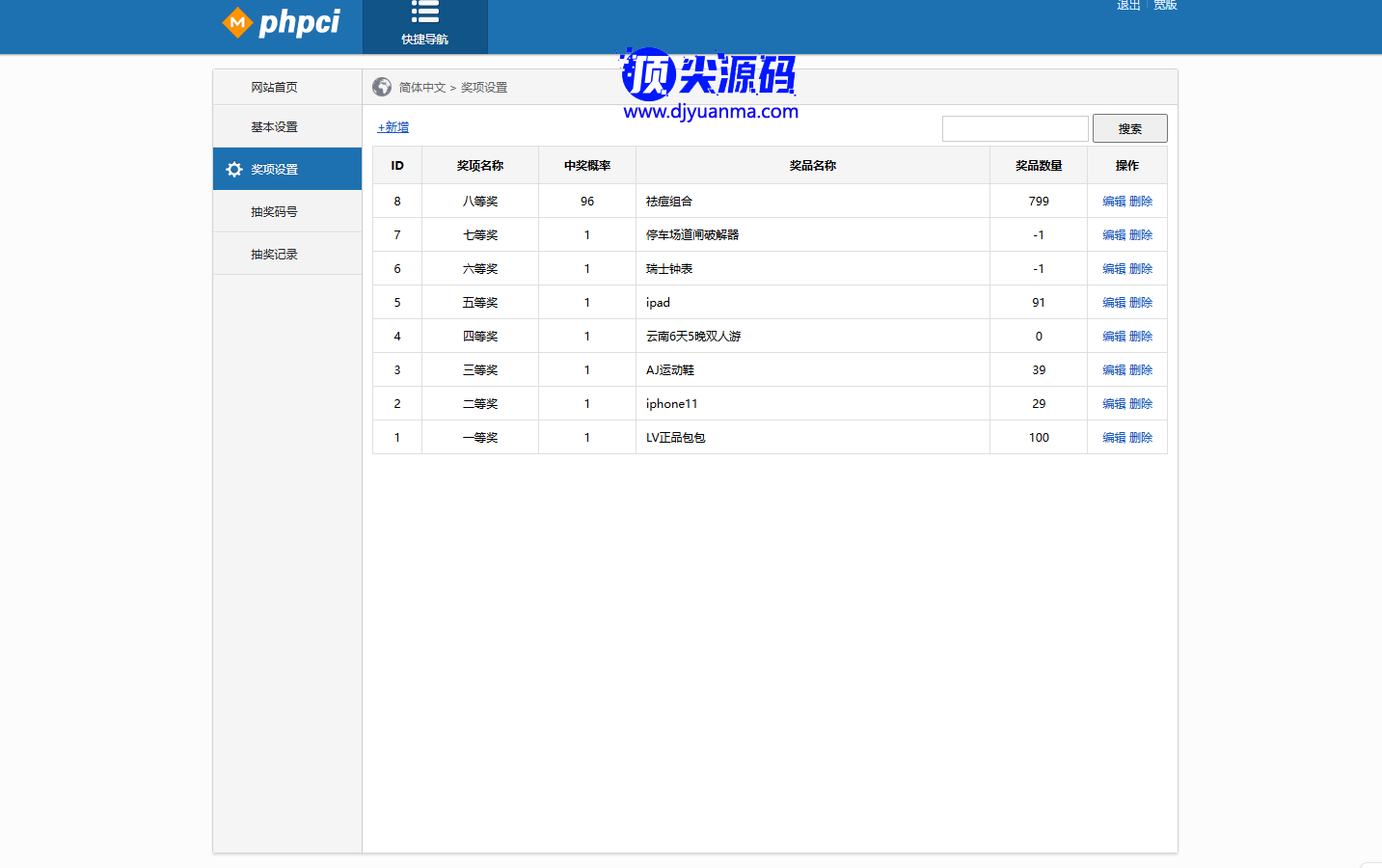Delete the 云南6天5晚双人游 row
The width and height of the screenshot is (1382, 868).
pyautogui.click(x=1141, y=337)
